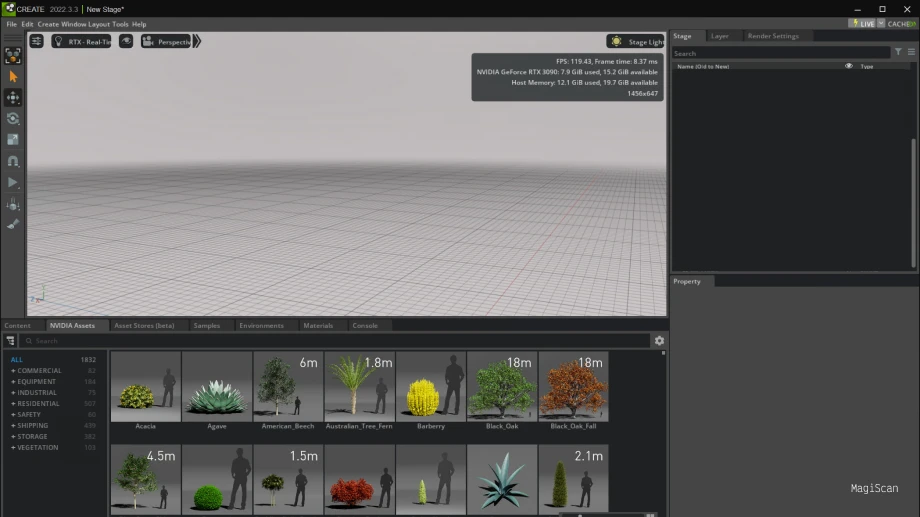Screen dimensions: 920x517
Task: Select the physics tool icon below Play
Action: point(13,204)
